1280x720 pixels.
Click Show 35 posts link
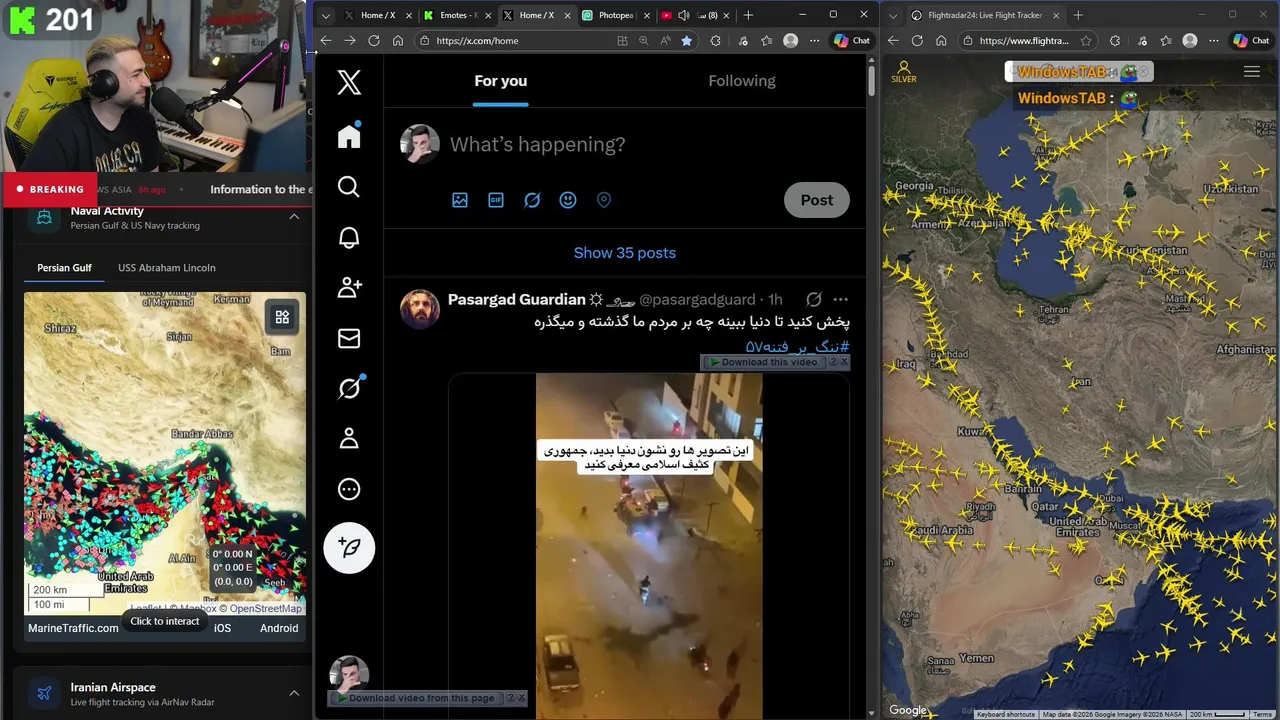625,253
